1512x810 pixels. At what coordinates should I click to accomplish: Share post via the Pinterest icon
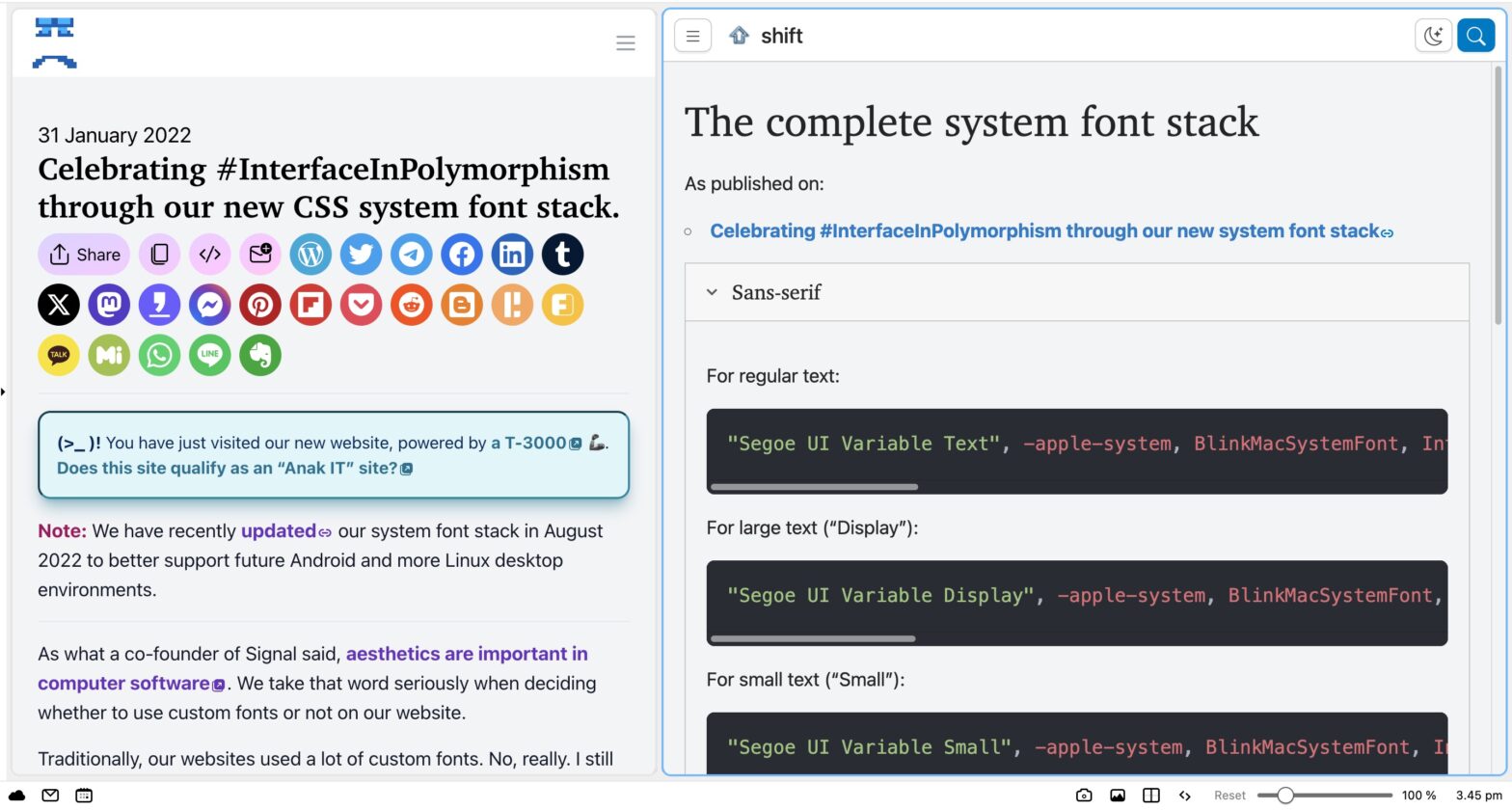coord(260,305)
